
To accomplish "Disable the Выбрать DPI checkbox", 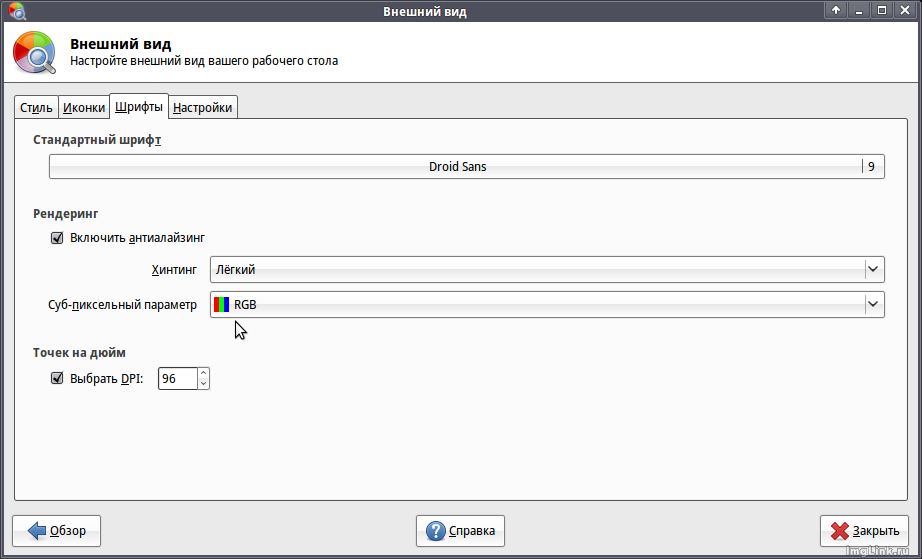I will [x=57, y=379].
